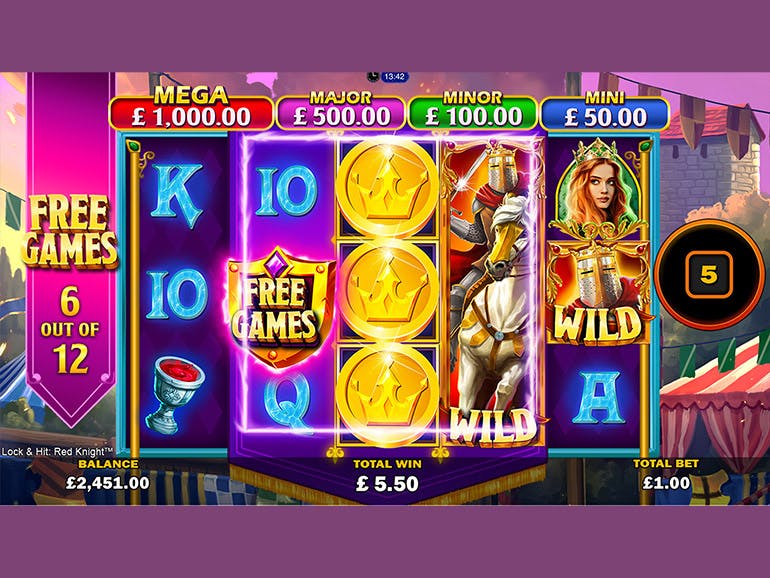Click the middle gold crown coin

click(387, 291)
